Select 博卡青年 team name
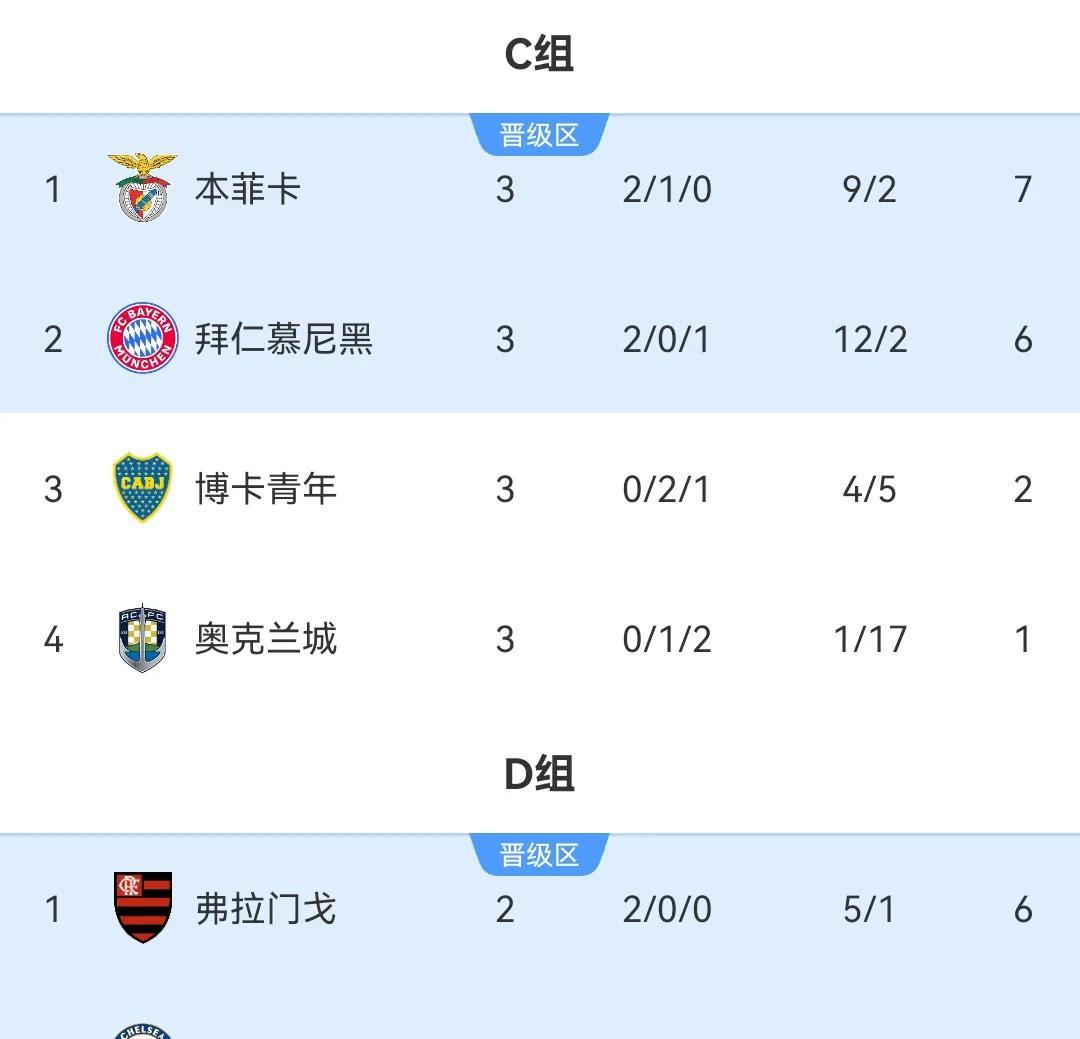The width and height of the screenshot is (1080, 1039). [266, 489]
